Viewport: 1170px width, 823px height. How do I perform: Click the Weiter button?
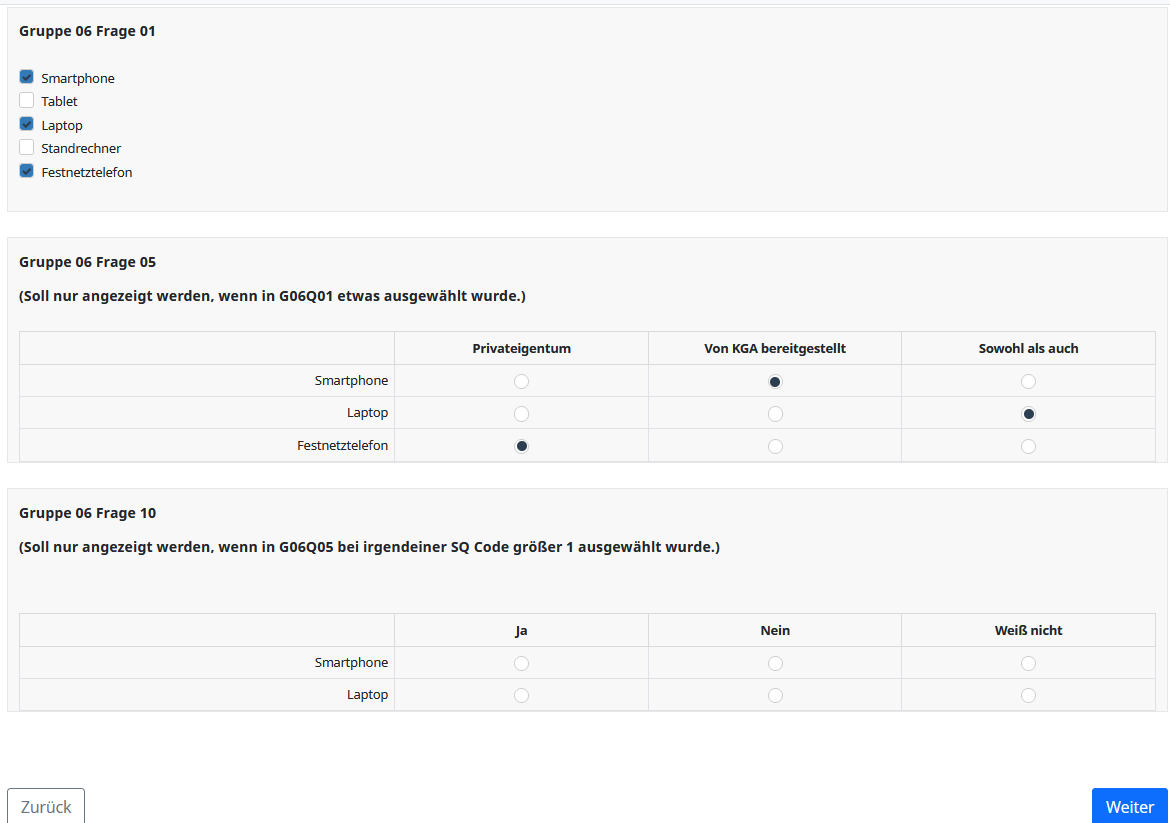pyautogui.click(x=1129, y=806)
